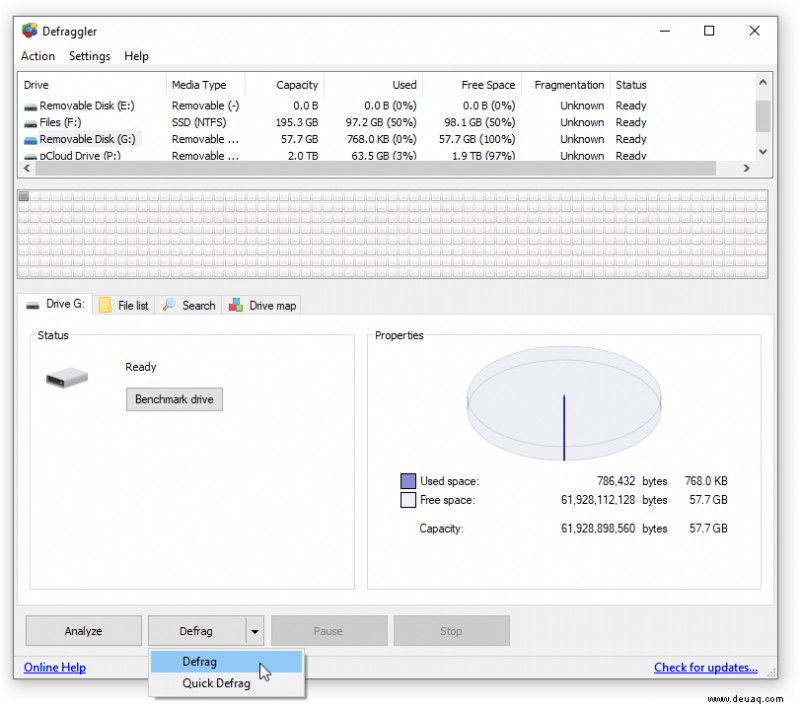Expand the Defrag button's dropdown arrow
The image size is (800, 708).
pos(255,631)
